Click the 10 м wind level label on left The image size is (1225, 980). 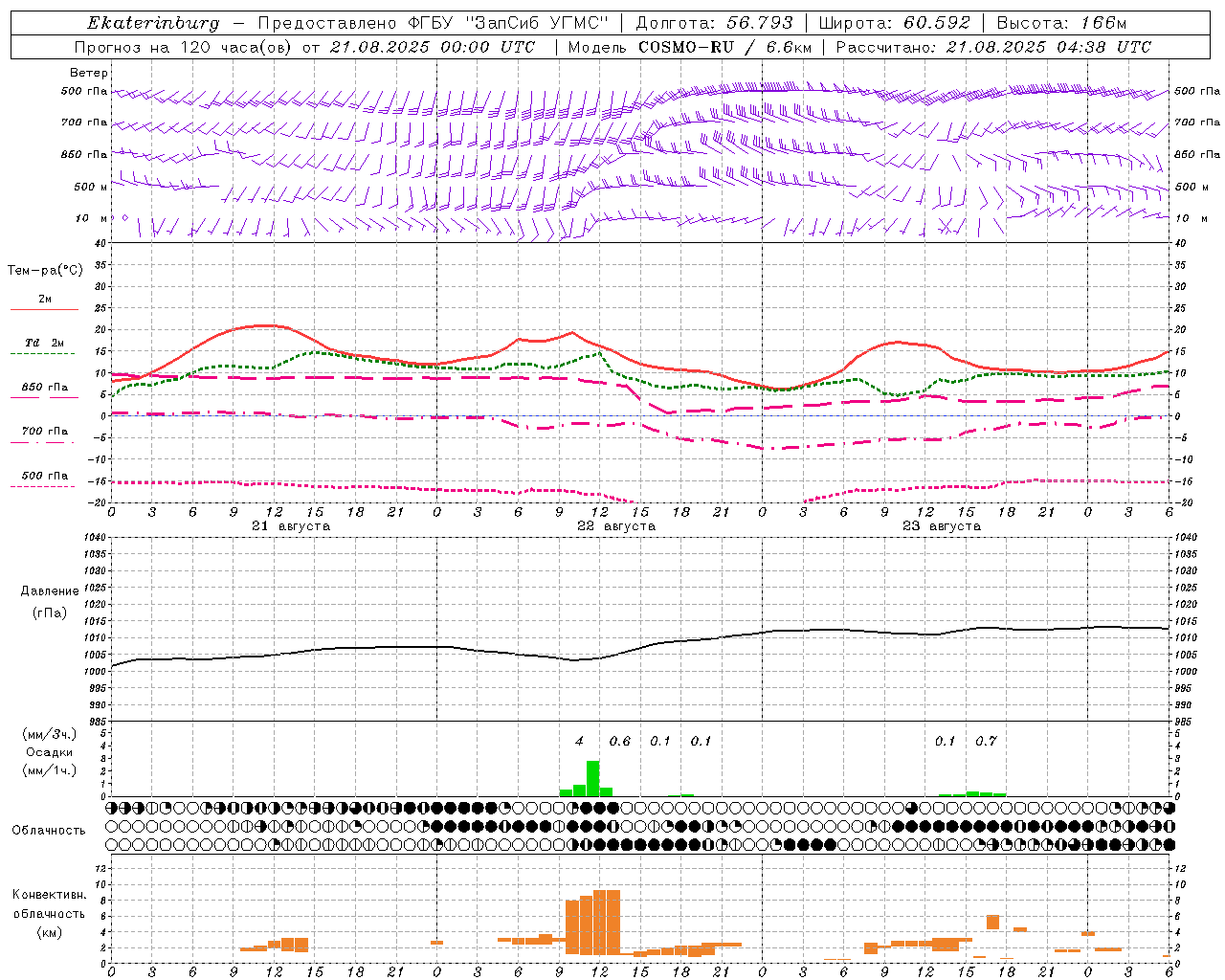[92, 219]
